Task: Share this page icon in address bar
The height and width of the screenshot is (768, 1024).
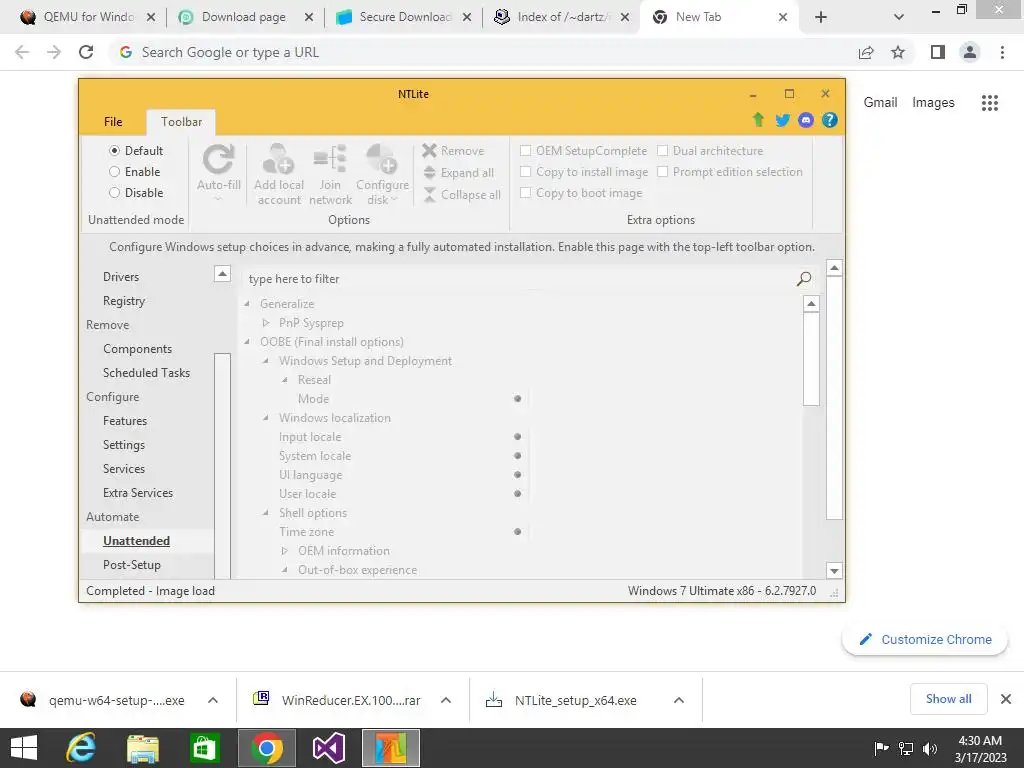Action: (866, 52)
